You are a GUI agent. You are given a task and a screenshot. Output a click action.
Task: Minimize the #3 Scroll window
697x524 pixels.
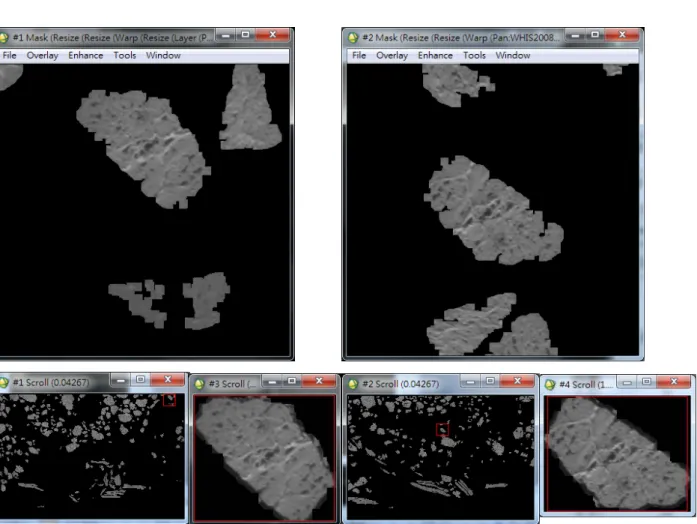point(272,381)
